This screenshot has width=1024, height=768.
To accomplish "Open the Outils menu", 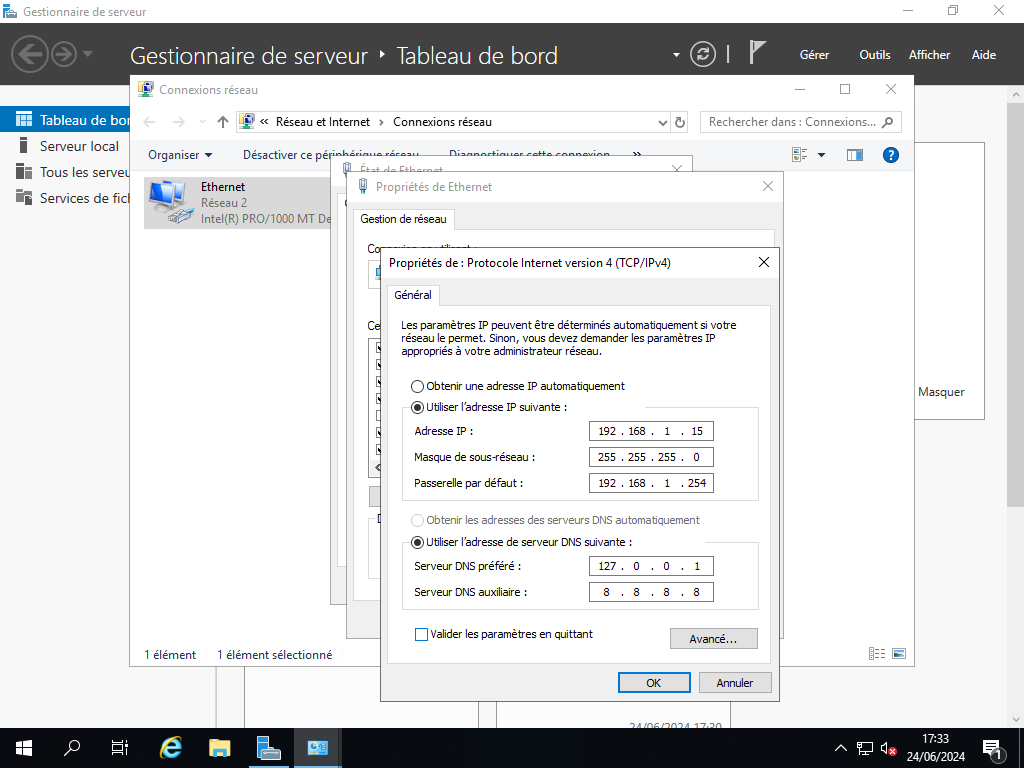I will pos(874,55).
